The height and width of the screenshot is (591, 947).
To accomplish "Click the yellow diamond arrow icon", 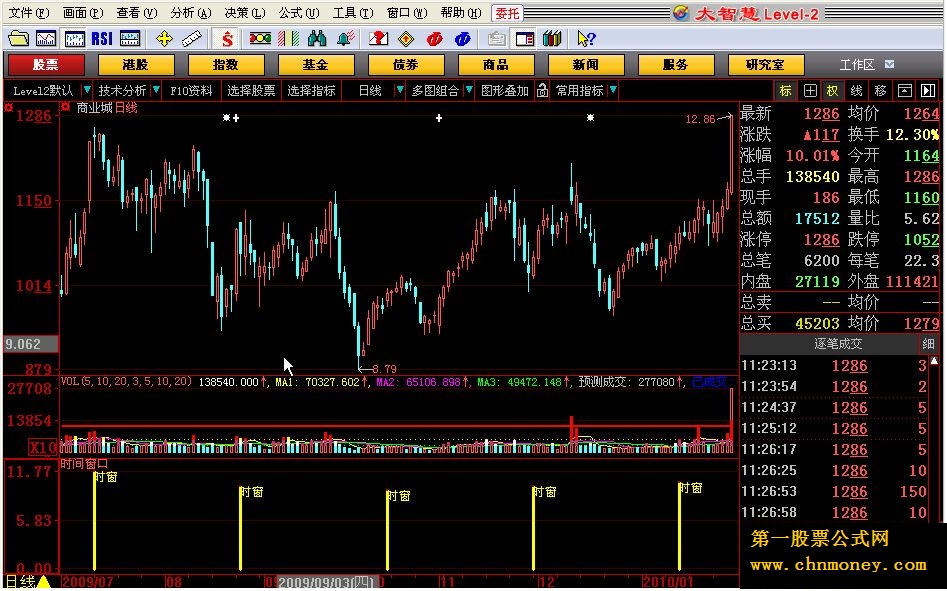I will tap(406, 39).
